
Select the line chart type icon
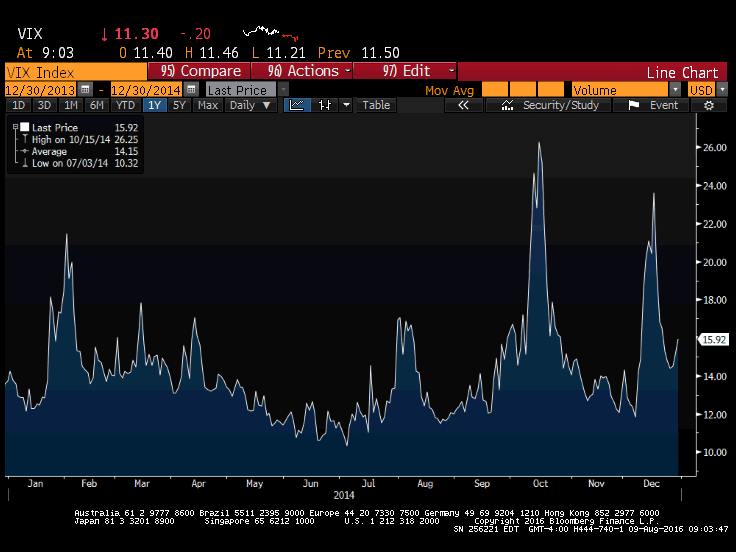[297, 105]
